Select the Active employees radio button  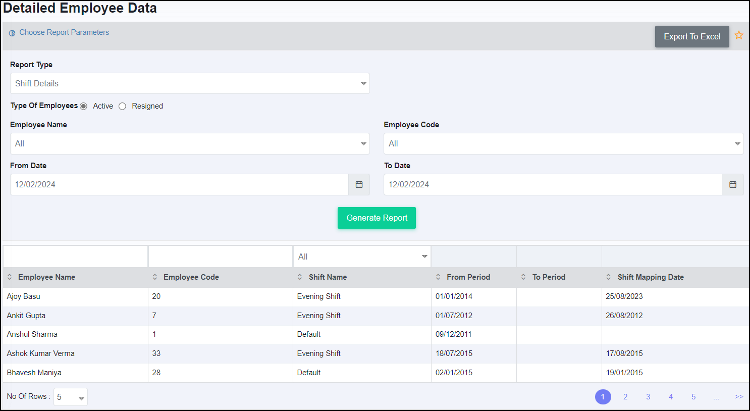click(x=84, y=106)
